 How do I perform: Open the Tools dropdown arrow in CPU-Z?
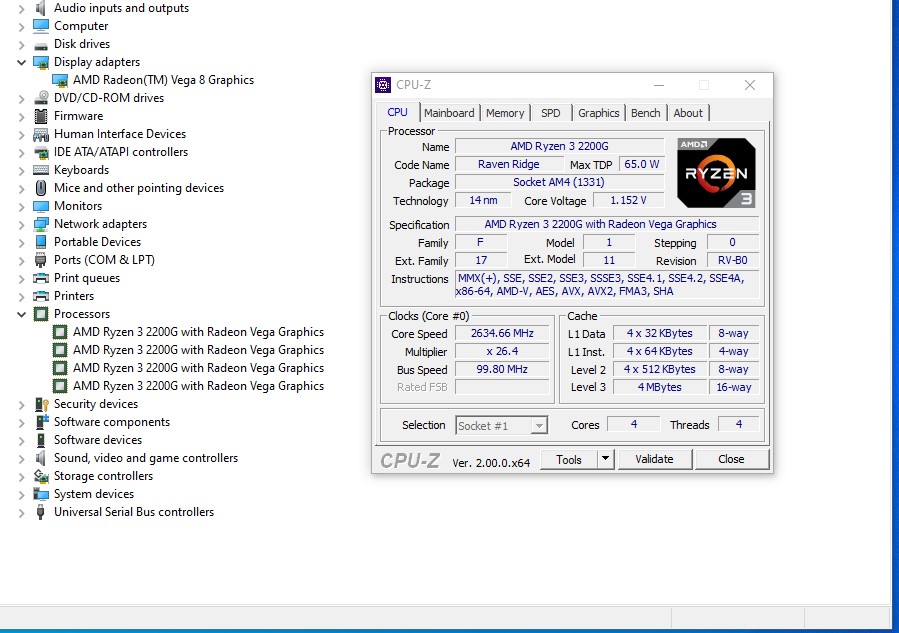pos(605,459)
